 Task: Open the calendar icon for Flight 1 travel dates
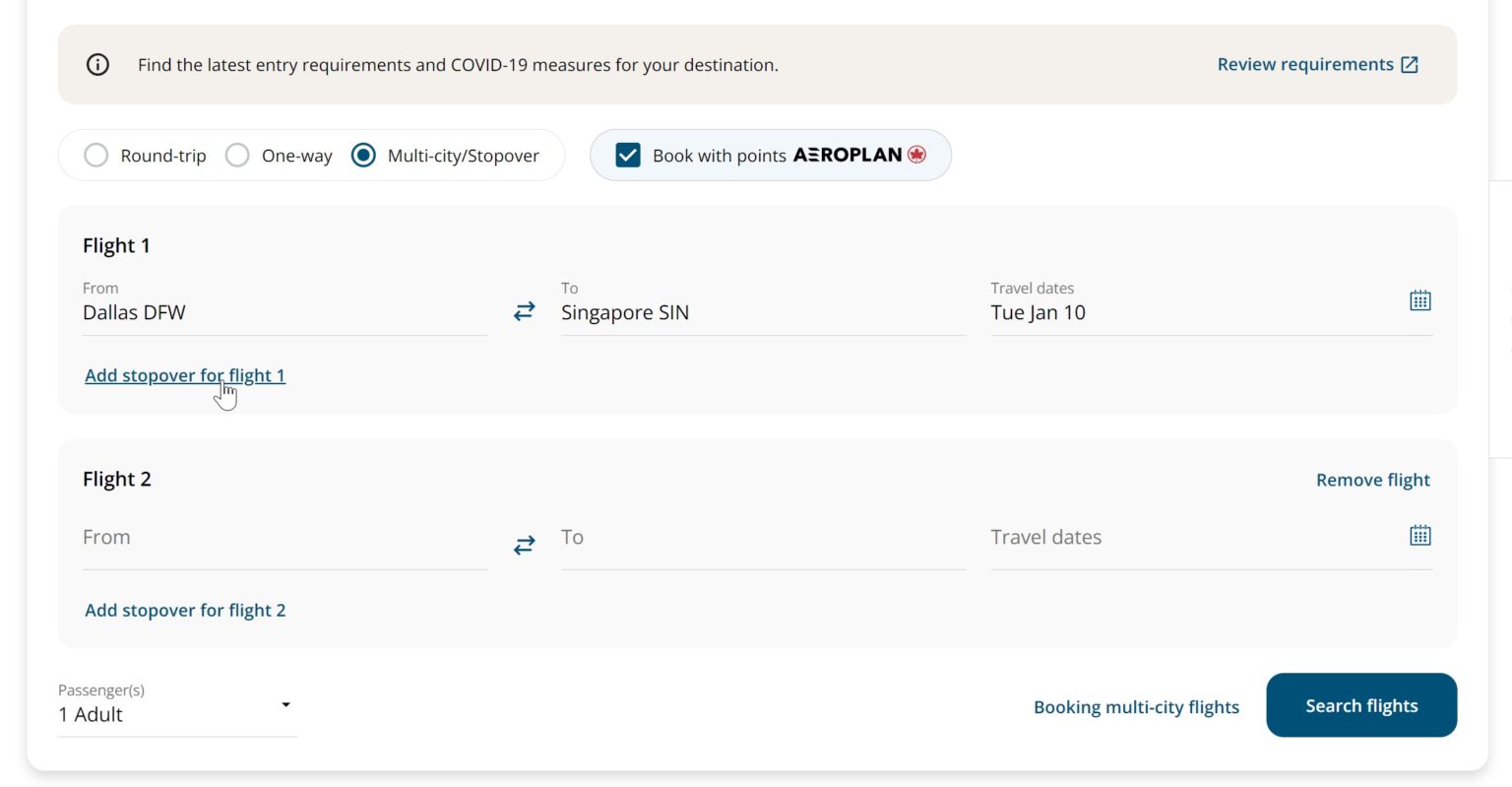tap(1420, 299)
